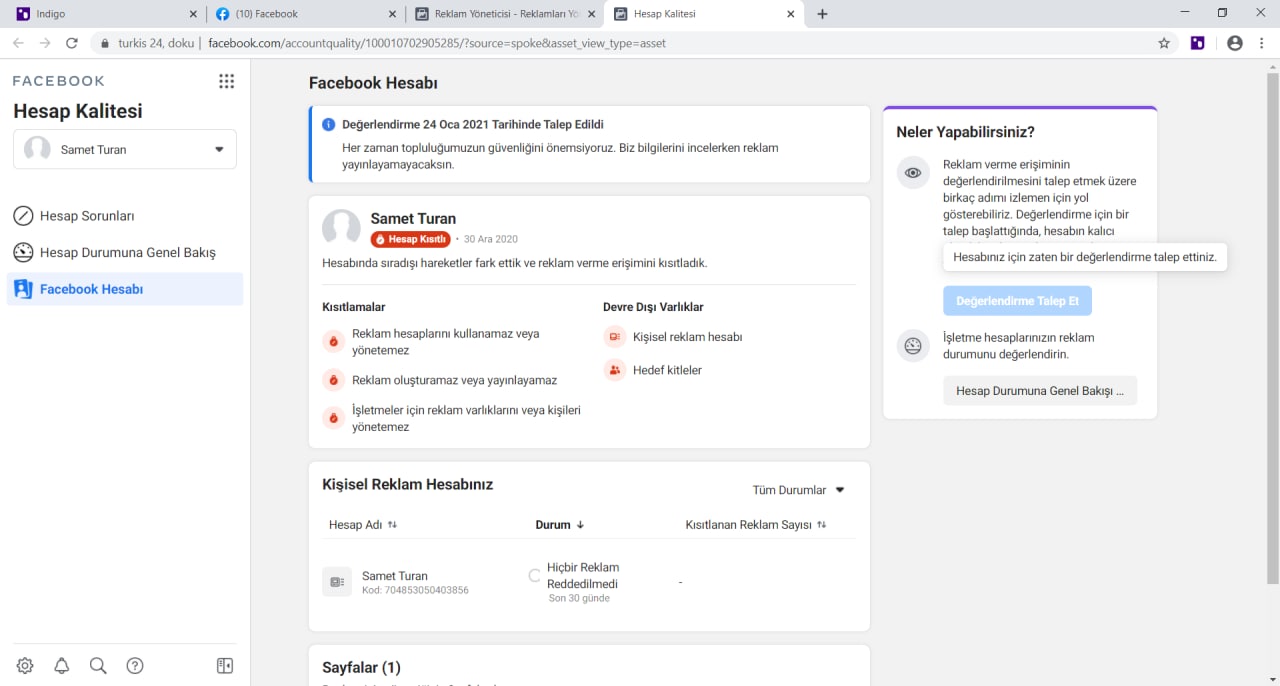Click loading status circle beside Hiçbir Reklam
This screenshot has width=1280, height=686.
click(x=535, y=575)
